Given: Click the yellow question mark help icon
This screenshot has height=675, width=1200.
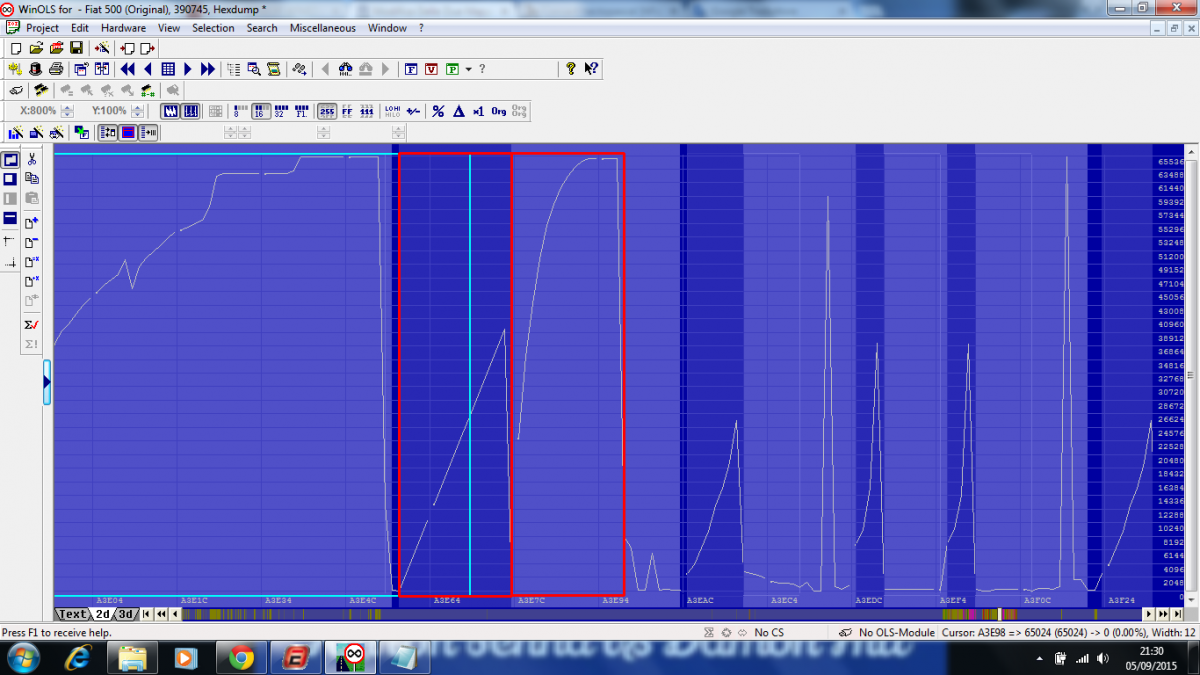Looking at the screenshot, I should [x=571, y=69].
